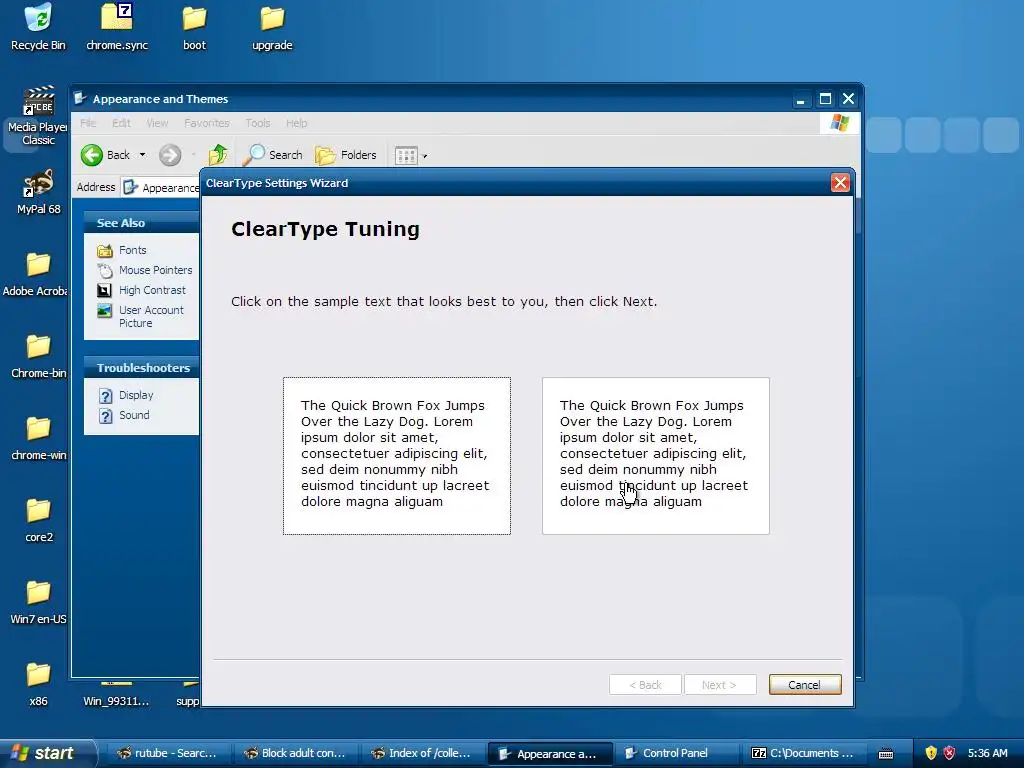Click the disabled Next button

click(720, 684)
